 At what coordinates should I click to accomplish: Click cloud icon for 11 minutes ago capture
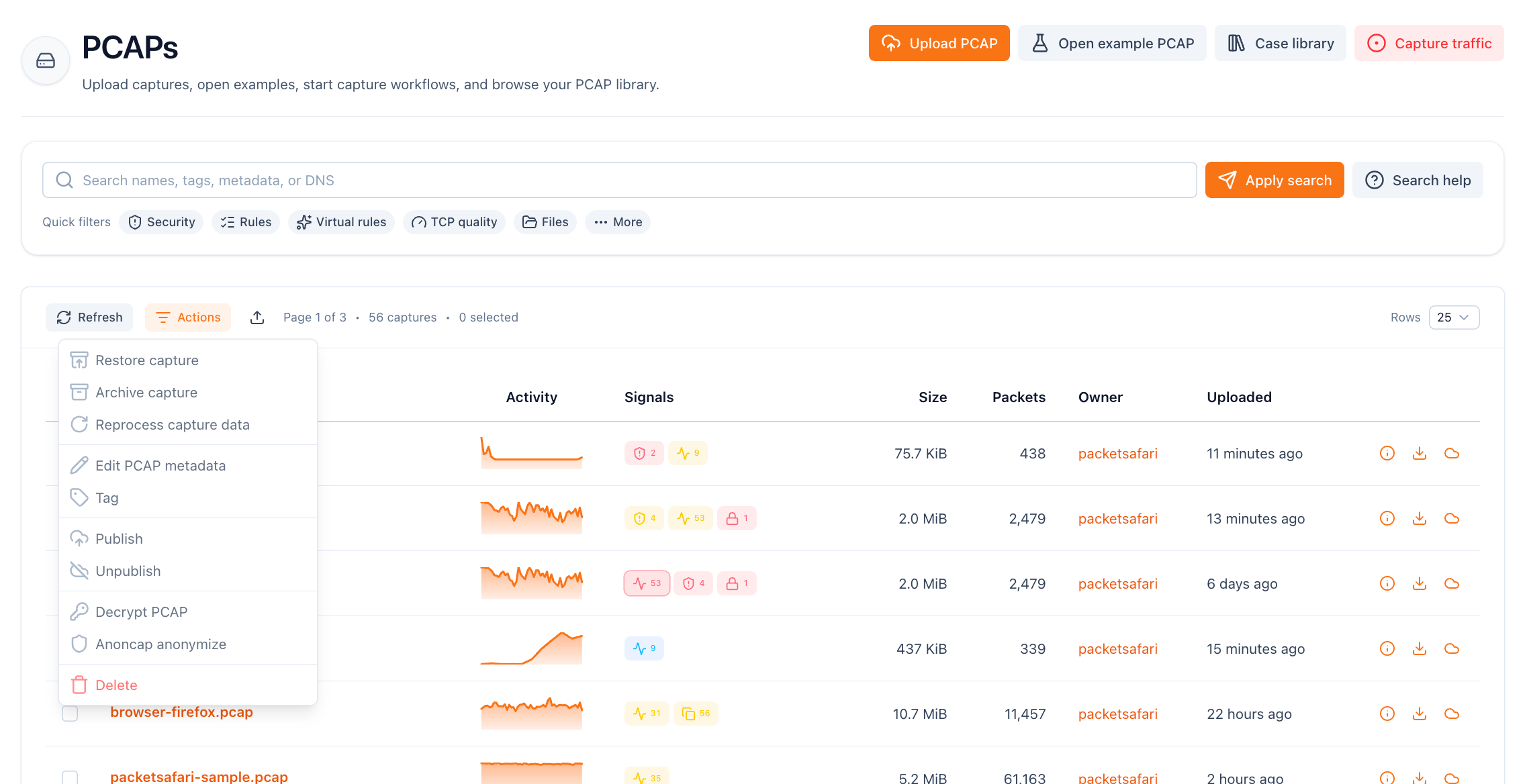[1452, 453]
